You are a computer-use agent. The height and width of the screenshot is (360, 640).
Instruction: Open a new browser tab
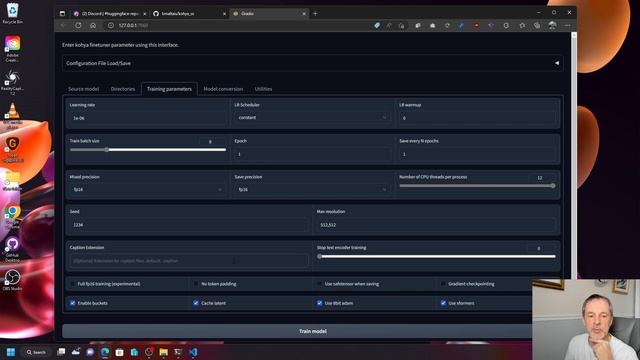pyautogui.click(x=315, y=13)
